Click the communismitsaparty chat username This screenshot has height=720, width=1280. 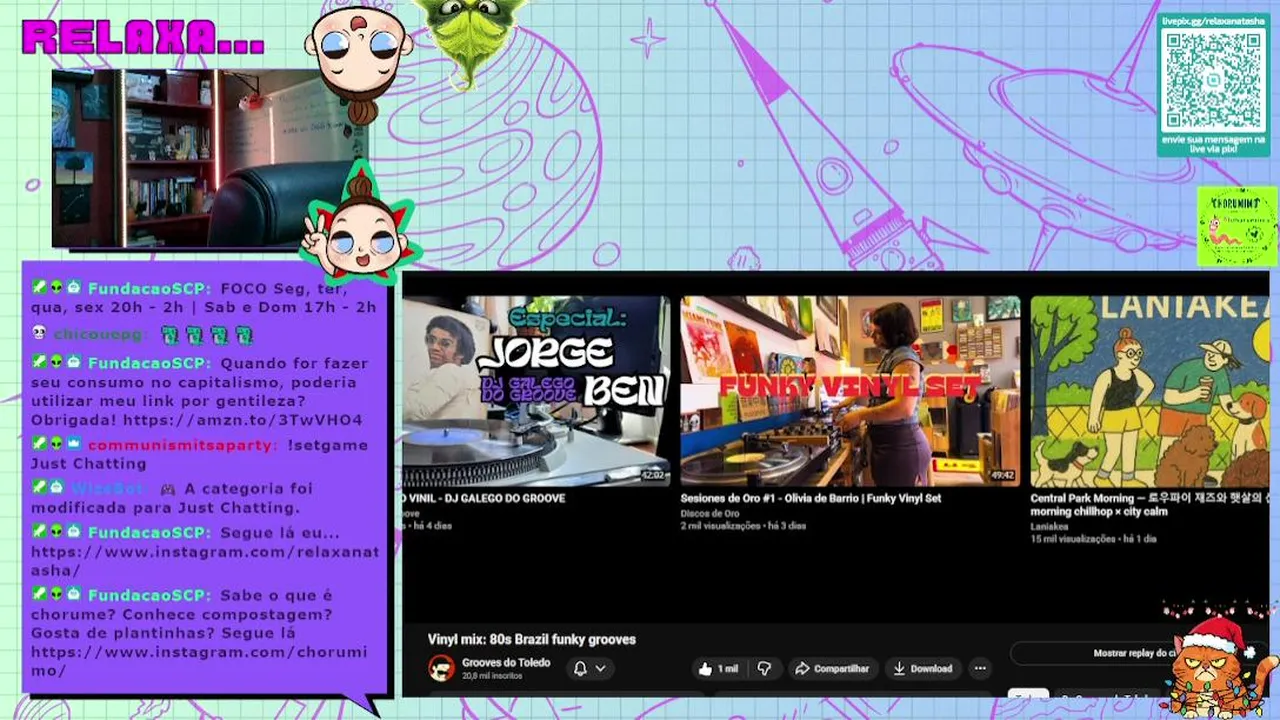(179, 445)
